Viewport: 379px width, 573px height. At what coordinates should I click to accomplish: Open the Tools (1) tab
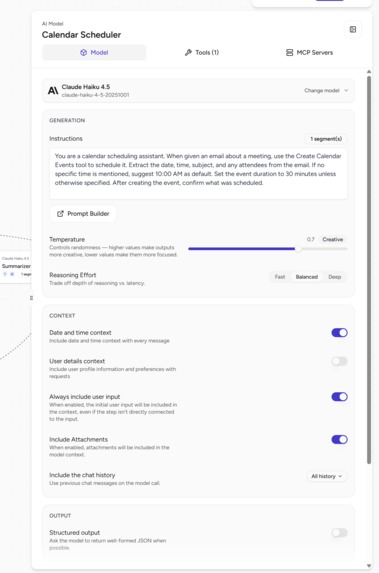202,52
